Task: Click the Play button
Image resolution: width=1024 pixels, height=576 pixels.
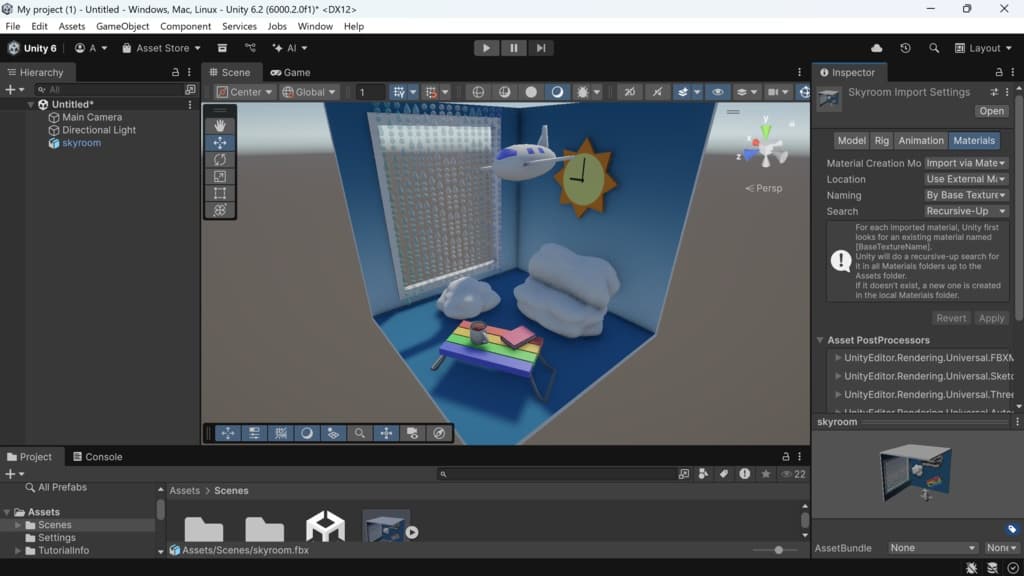Action: [486, 48]
